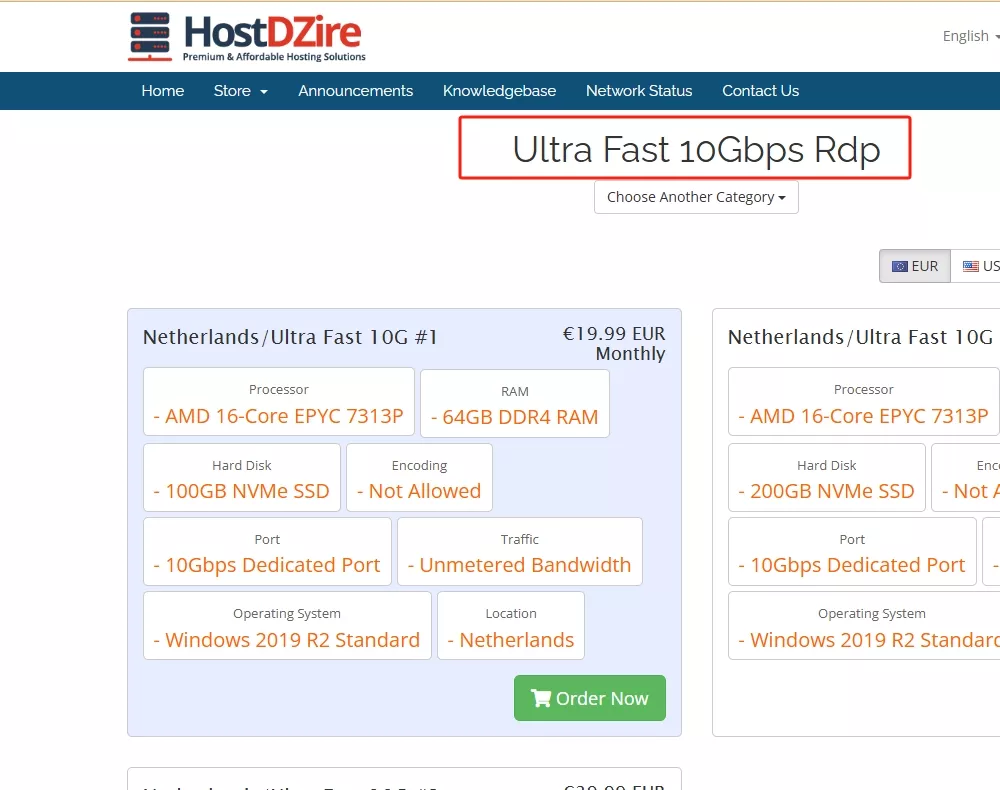Screen dimensions: 1000x790
Task: Switch currency to USD with US flag
Action: (980, 266)
